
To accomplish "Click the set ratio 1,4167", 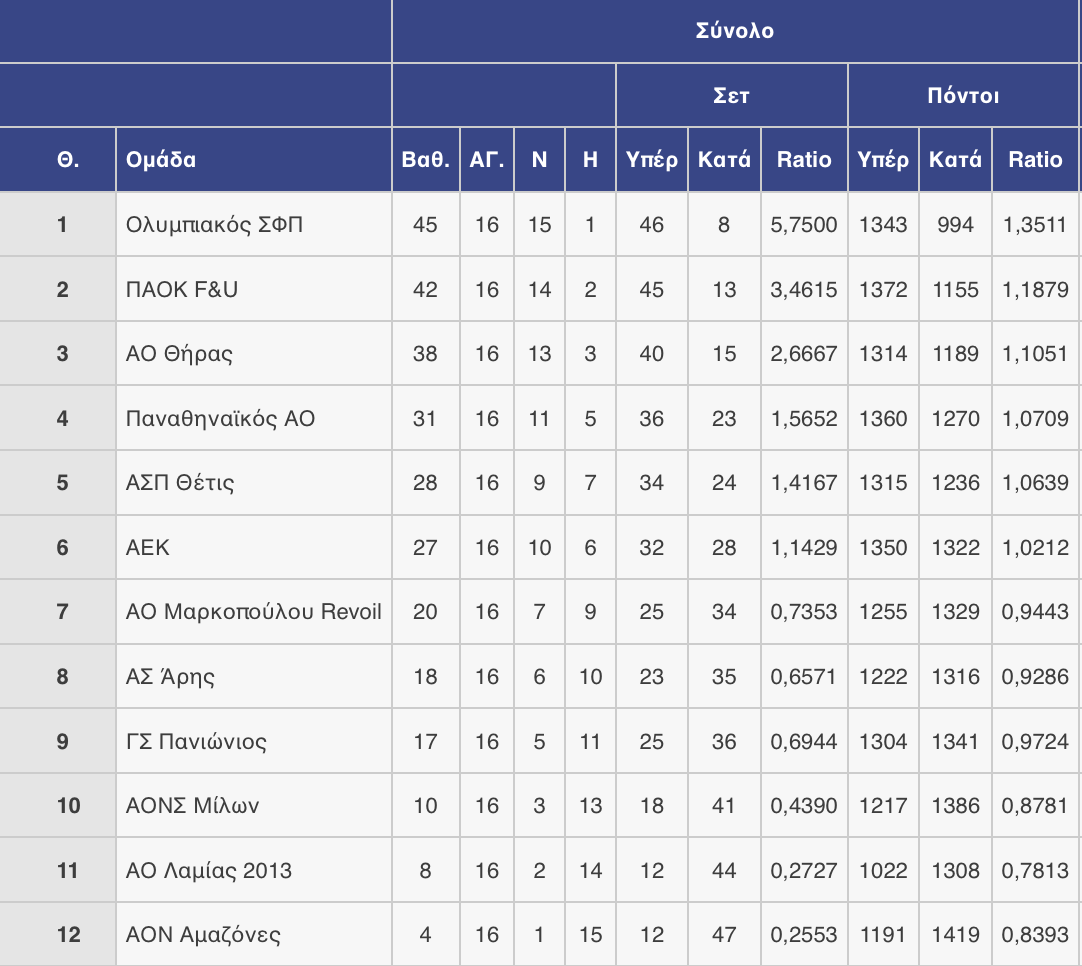I will [x=804, y=482].
